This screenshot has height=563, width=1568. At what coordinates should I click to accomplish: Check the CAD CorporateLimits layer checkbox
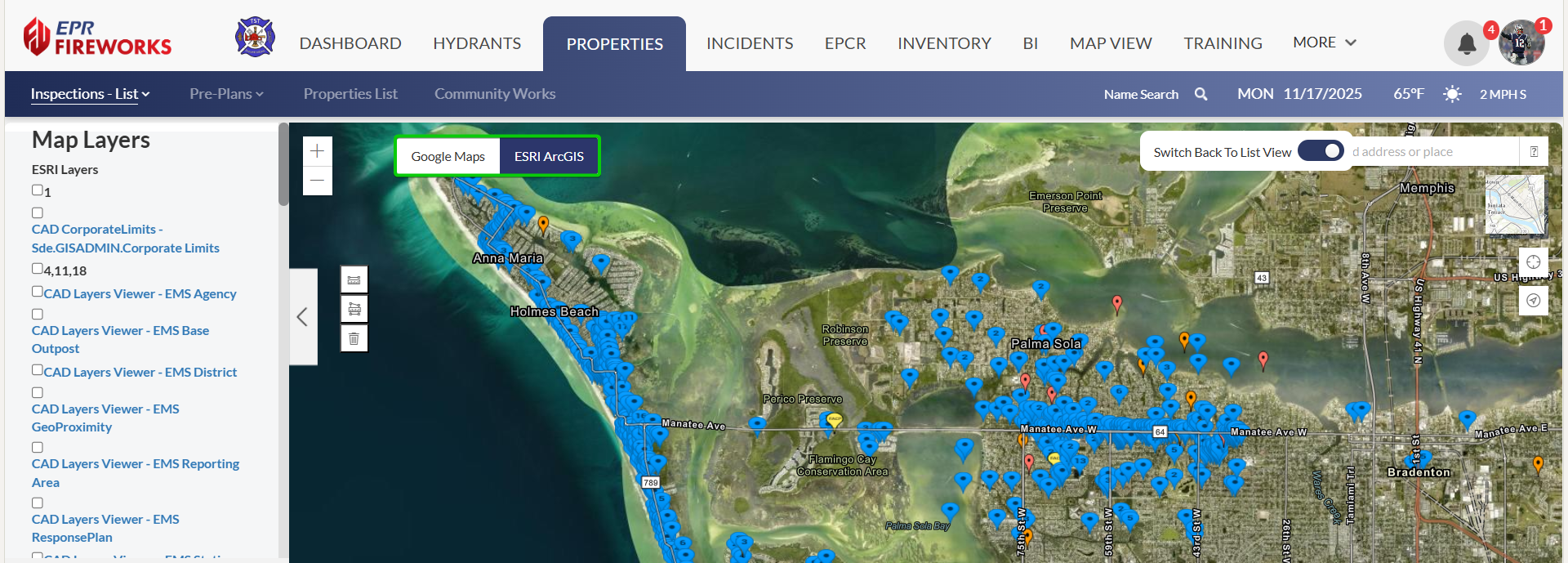click(38, 212)
